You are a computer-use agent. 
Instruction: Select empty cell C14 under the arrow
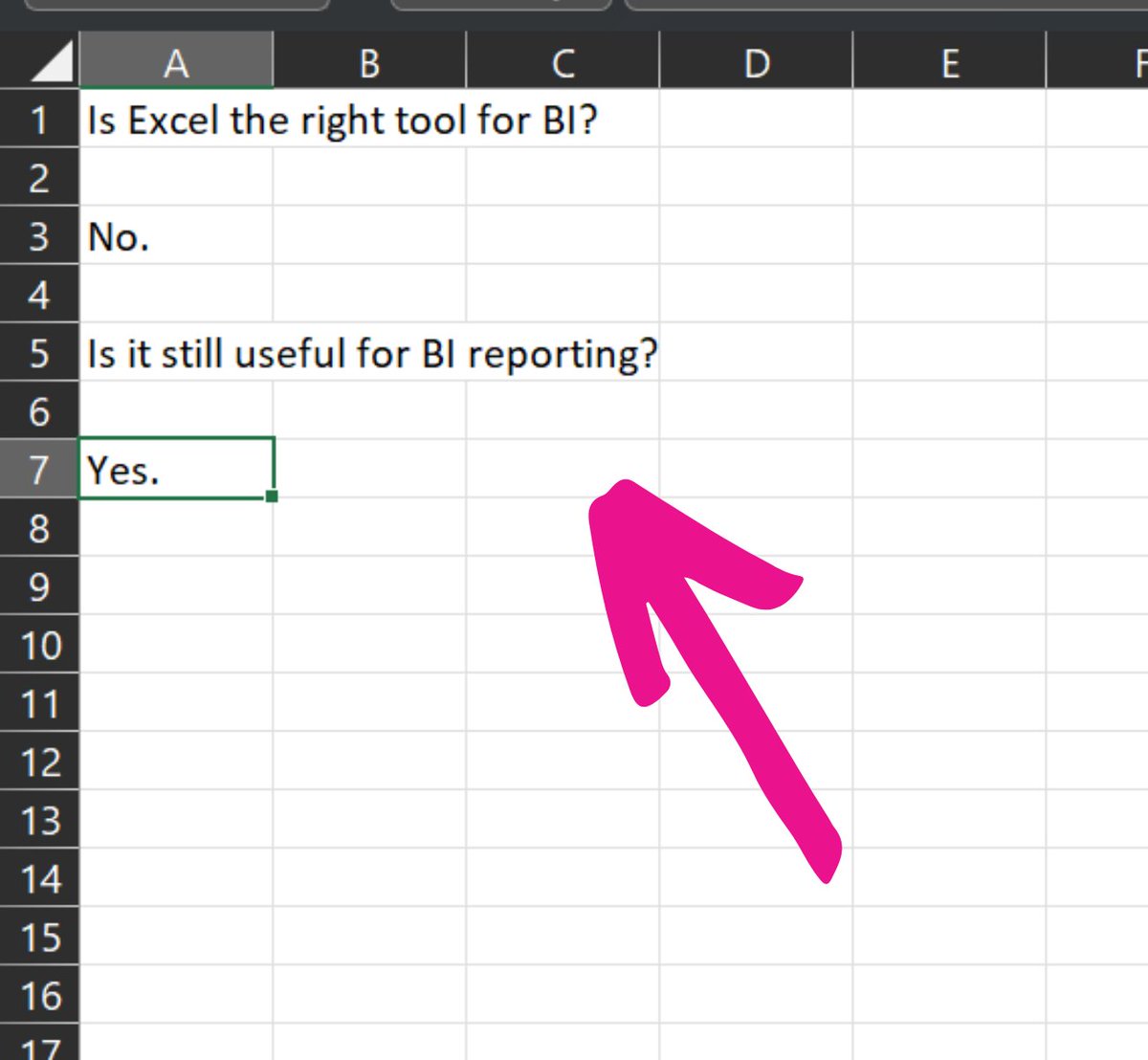(563, 879)
